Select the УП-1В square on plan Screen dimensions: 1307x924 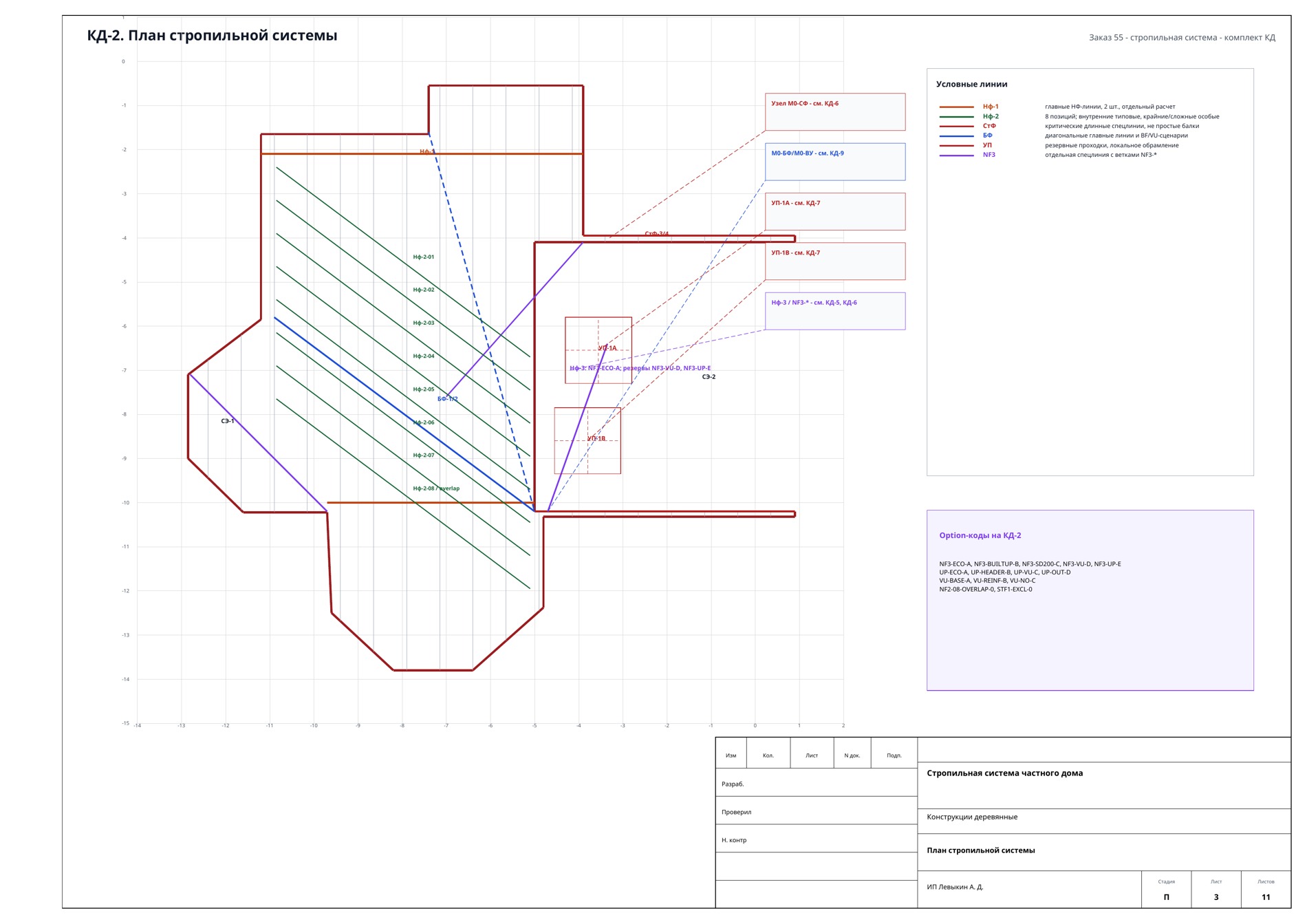coord(587,440)
